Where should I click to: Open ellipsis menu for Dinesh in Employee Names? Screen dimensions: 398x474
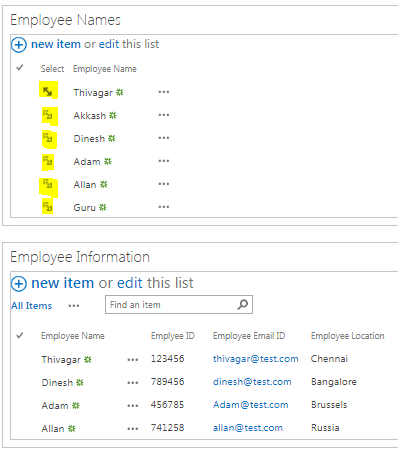point(164,138)
